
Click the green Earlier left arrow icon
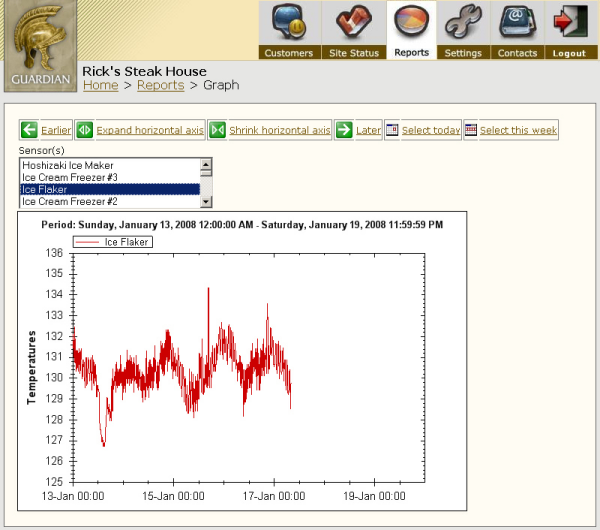[29, 130]
